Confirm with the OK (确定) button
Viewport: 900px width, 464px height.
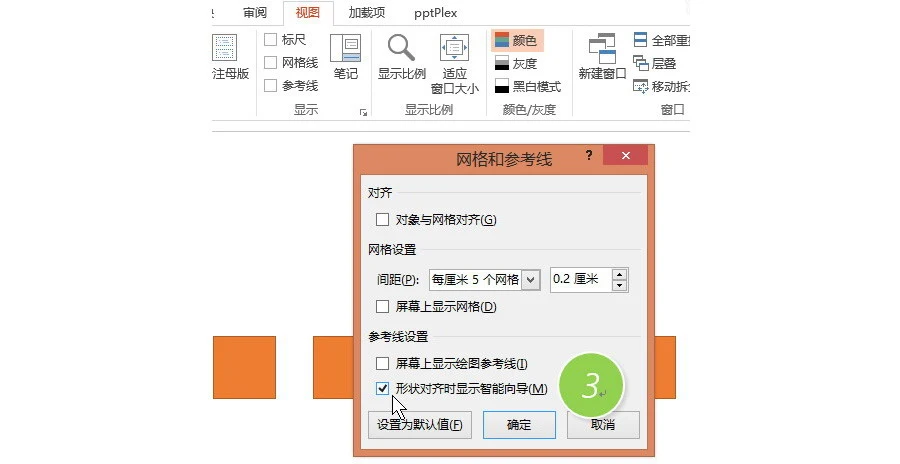tap(519, 425)
